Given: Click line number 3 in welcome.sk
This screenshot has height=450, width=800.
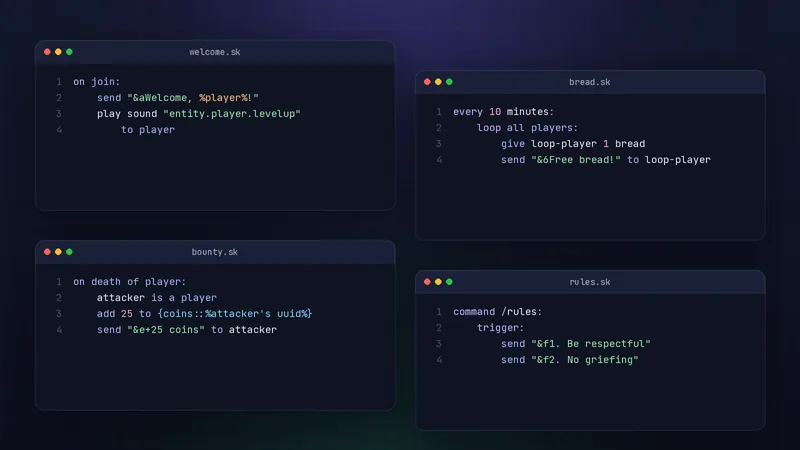Looking at the screenshot, I should click(59, 114).
